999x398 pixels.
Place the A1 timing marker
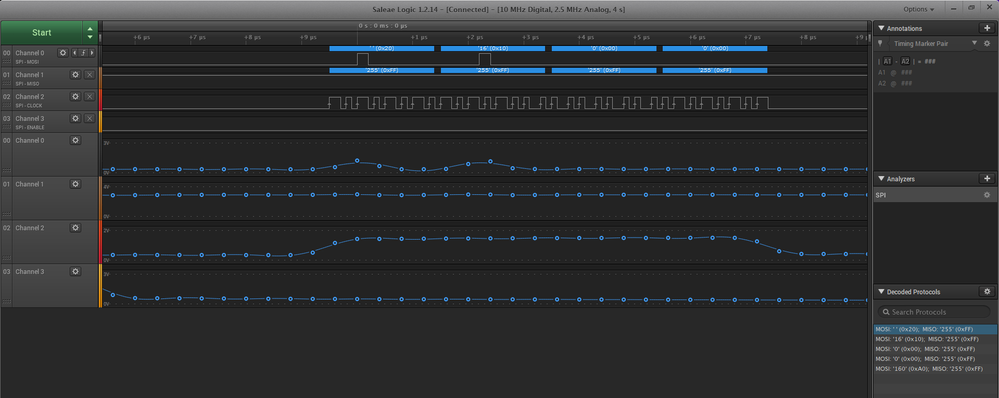[x=888, y=61]
